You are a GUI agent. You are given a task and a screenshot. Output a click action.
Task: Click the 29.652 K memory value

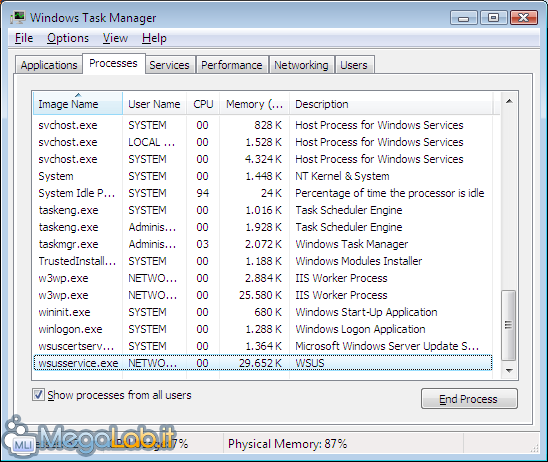pos(260,363)
